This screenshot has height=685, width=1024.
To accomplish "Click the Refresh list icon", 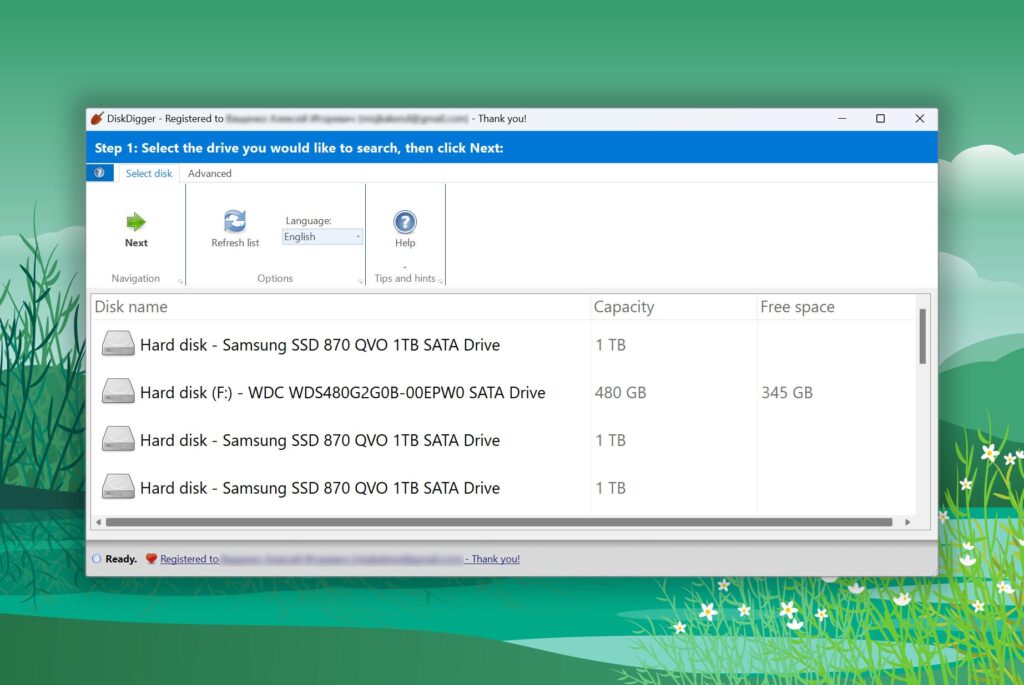I will (x=235, y=221).
